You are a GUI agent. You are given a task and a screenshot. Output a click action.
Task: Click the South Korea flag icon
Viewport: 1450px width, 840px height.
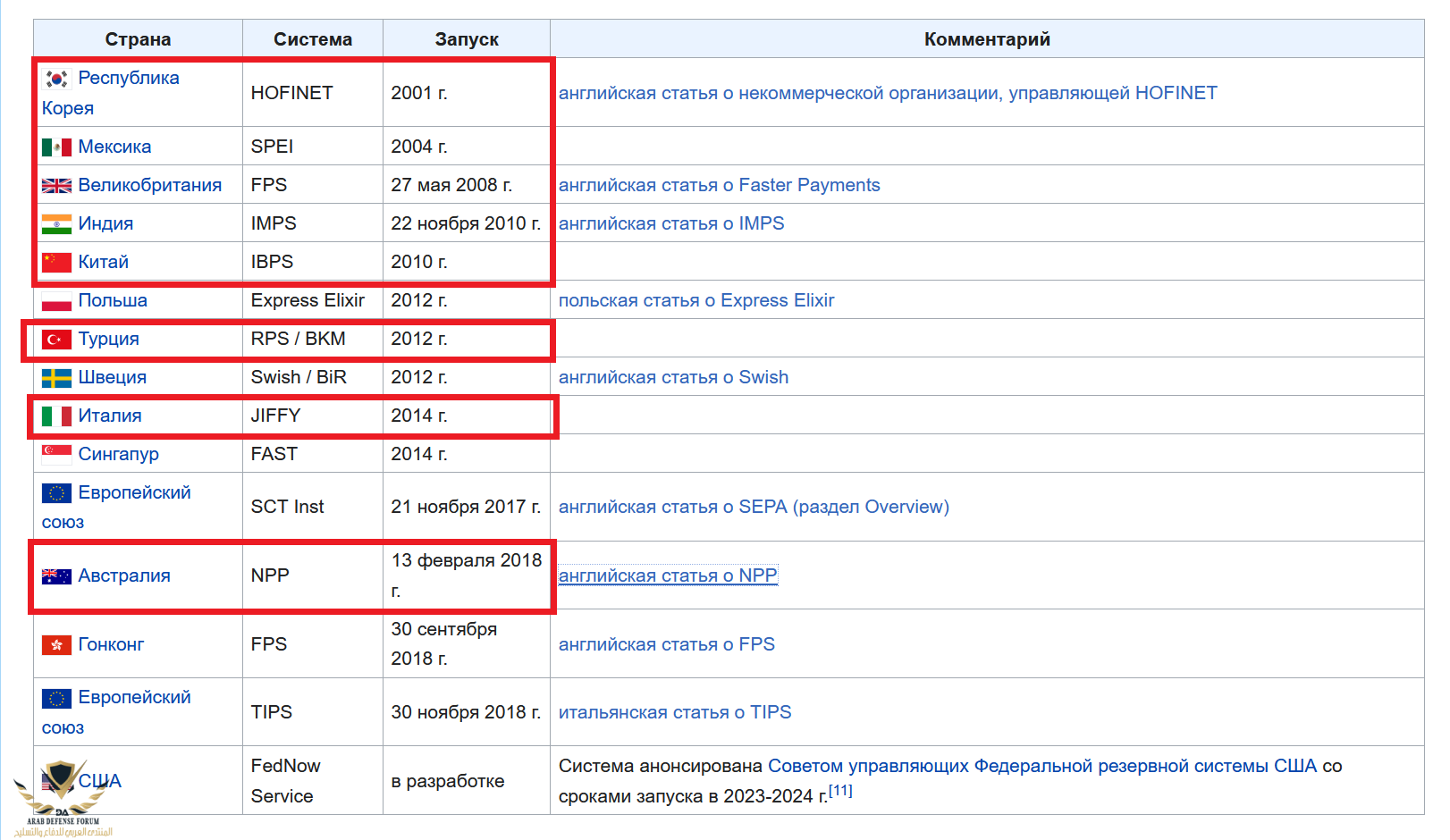pyautogui.click(x=56, y=79)
